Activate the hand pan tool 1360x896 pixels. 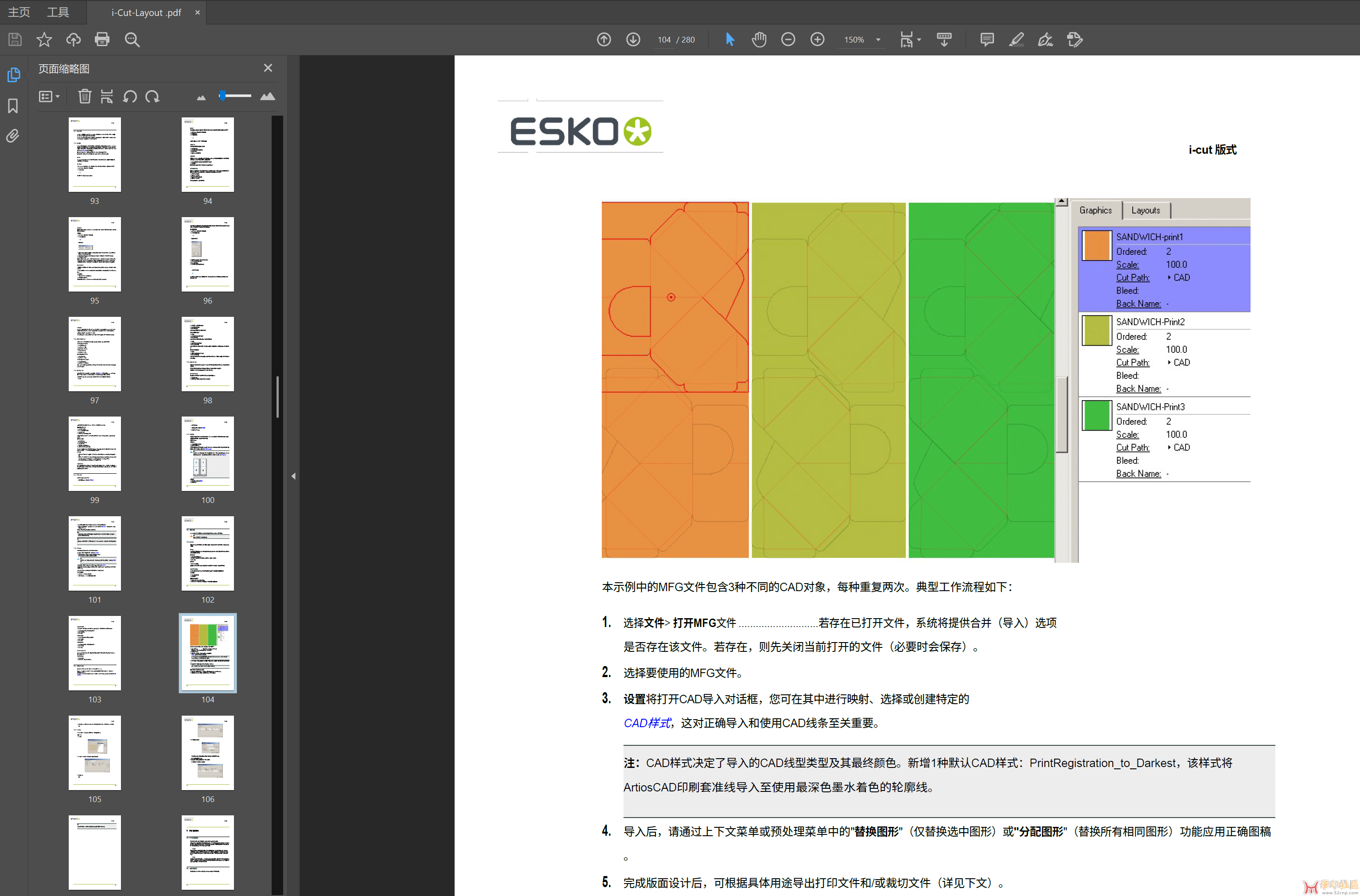759,39
